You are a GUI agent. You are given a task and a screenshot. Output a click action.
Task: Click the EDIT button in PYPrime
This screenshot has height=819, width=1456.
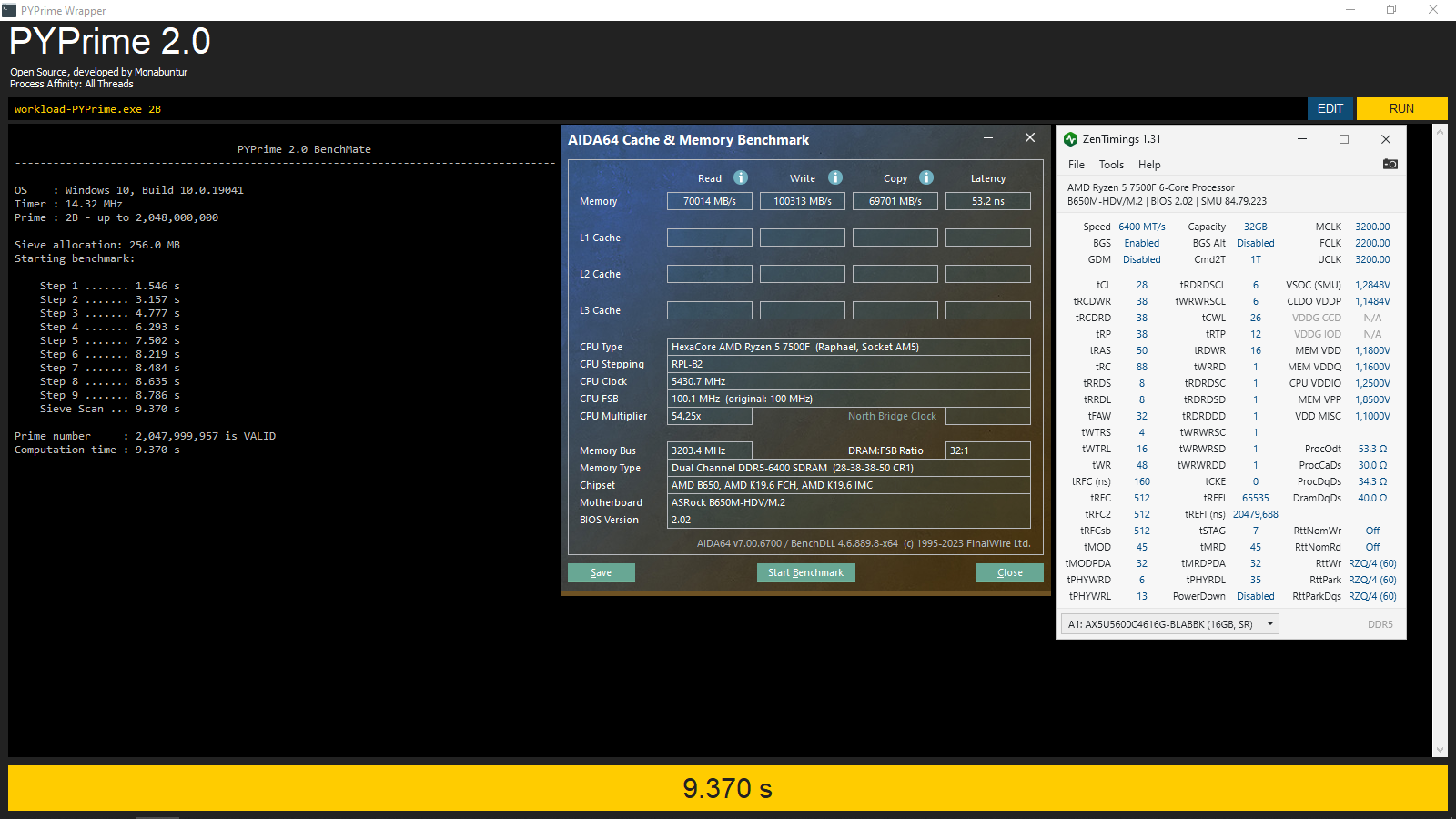[1330, 108]
